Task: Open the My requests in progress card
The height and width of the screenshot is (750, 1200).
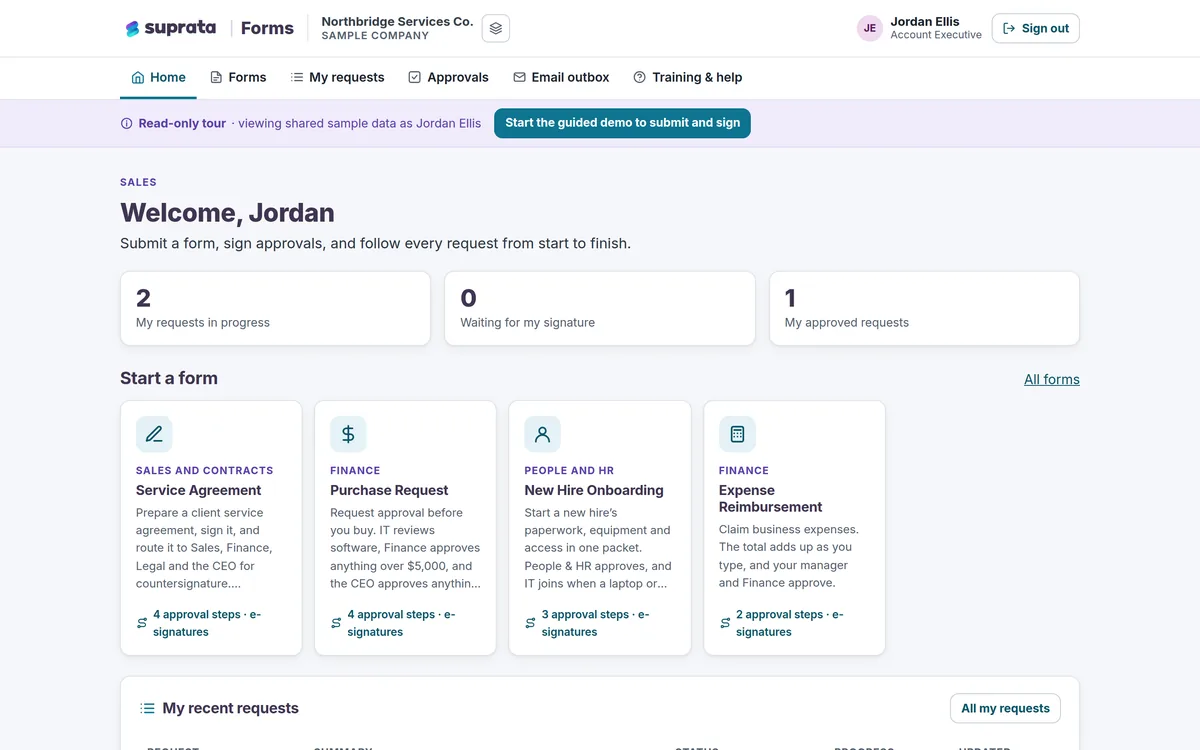Action: [275, 309]
